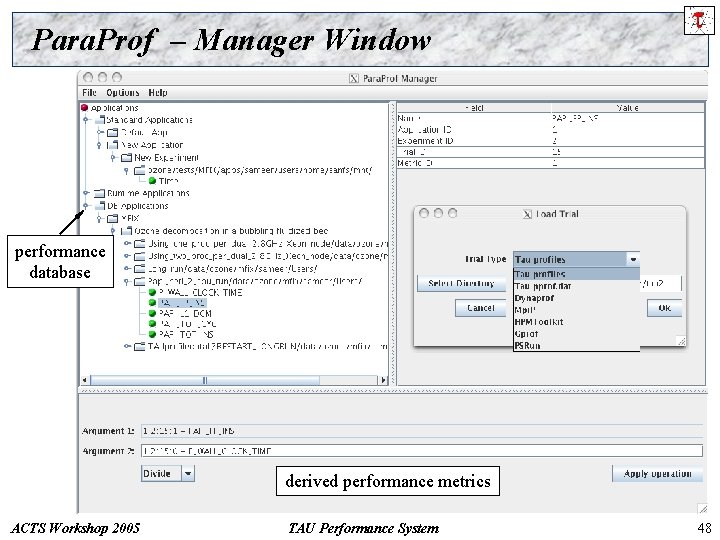The height and width of the screenshot is (540, 720).
Task: Choose Tau profiles in the dropdown list
Action: click(576, 274)
